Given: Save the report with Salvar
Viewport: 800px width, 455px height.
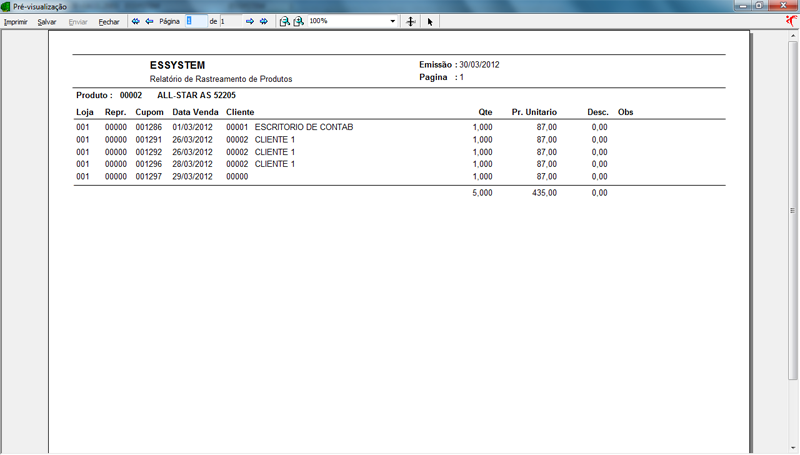Looking at the screenshot, I should click(47, 21).
